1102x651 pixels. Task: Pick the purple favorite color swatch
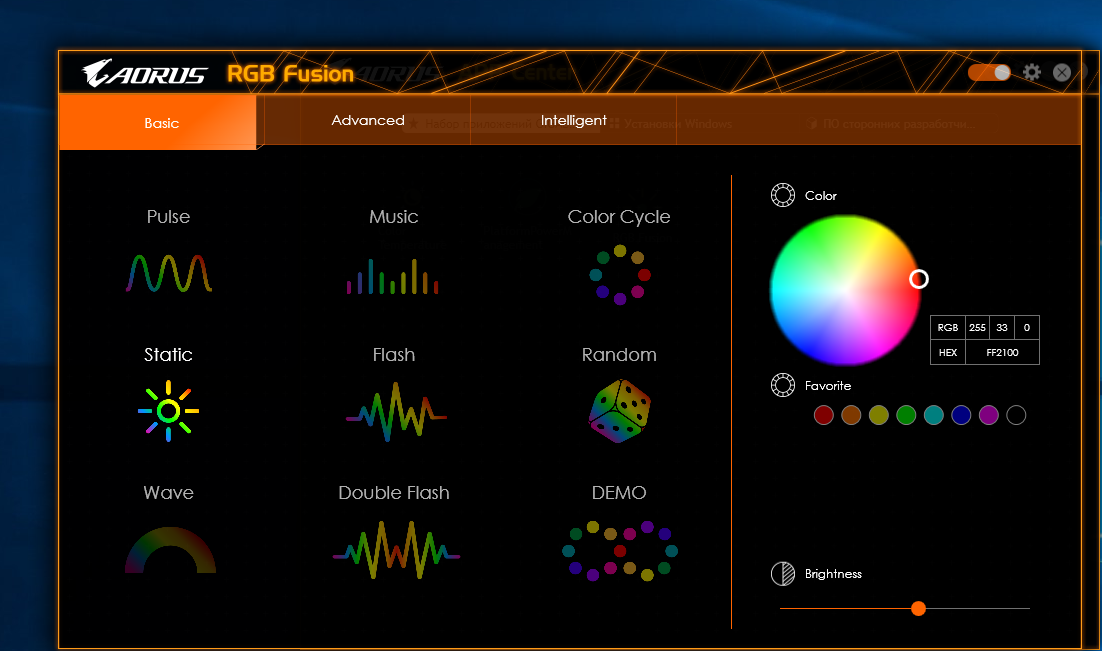(988, 415)
